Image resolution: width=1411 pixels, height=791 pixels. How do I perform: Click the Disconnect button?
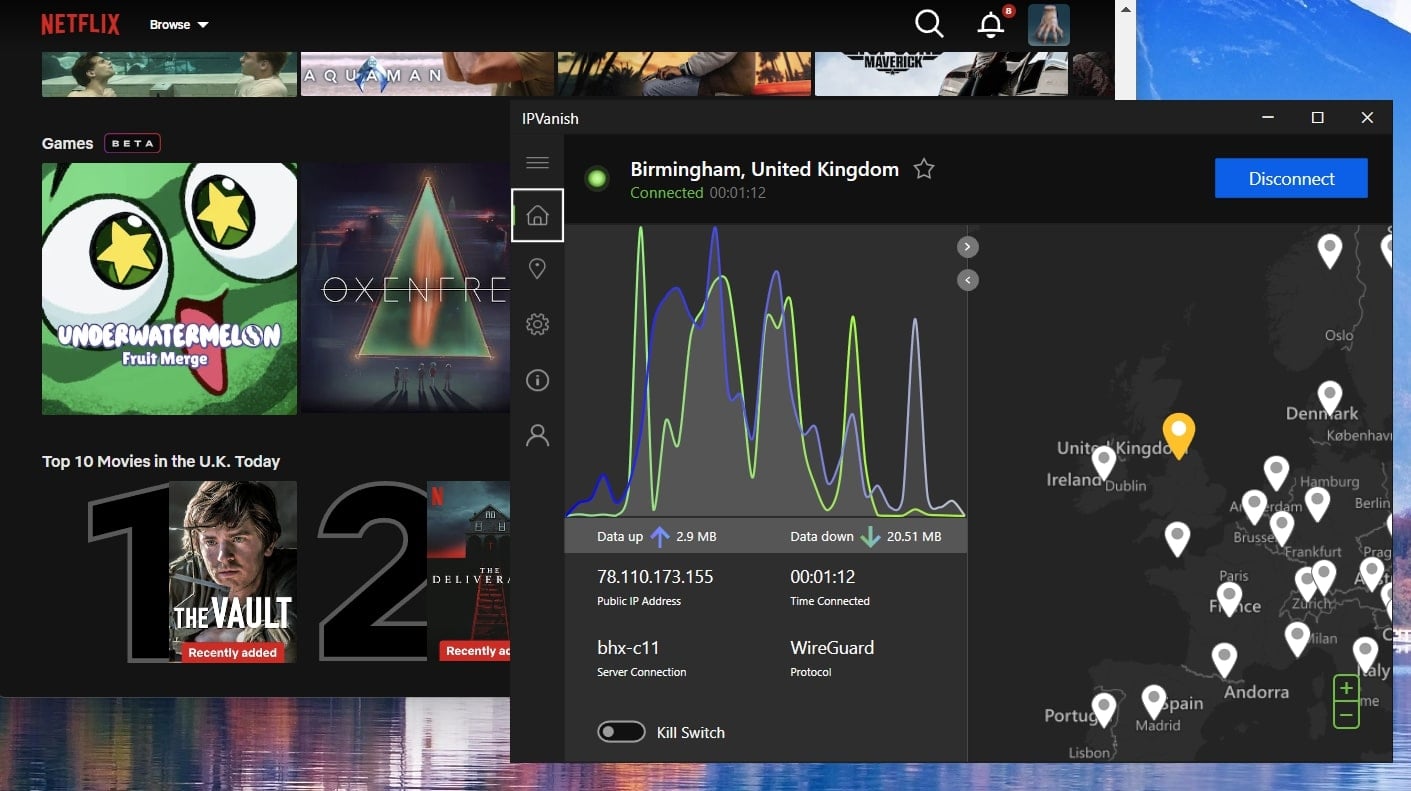[x=1291, y=178]
